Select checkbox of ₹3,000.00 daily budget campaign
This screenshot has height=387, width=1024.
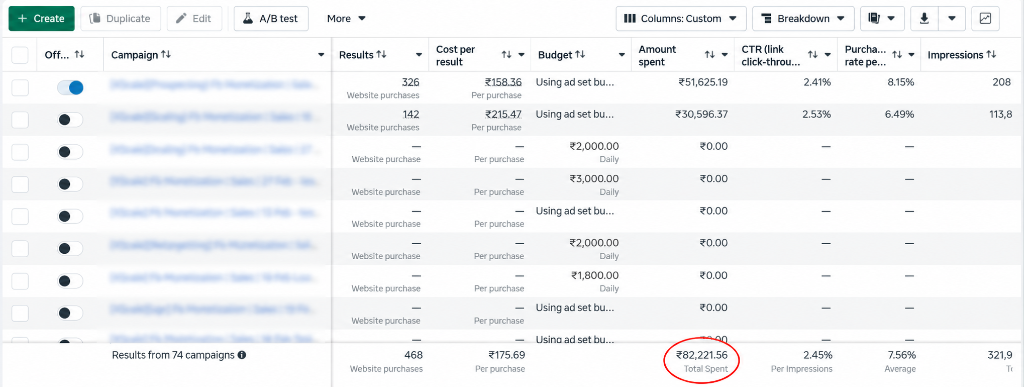click(x=20, y=184)
